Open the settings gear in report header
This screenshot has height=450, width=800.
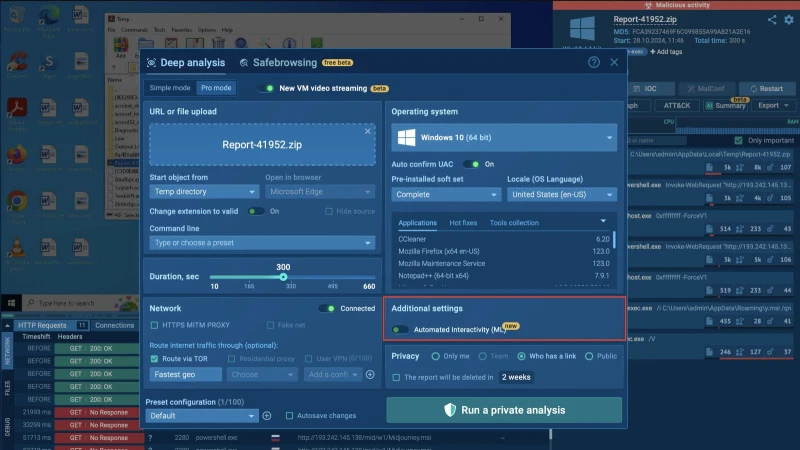tap(789, 19)
